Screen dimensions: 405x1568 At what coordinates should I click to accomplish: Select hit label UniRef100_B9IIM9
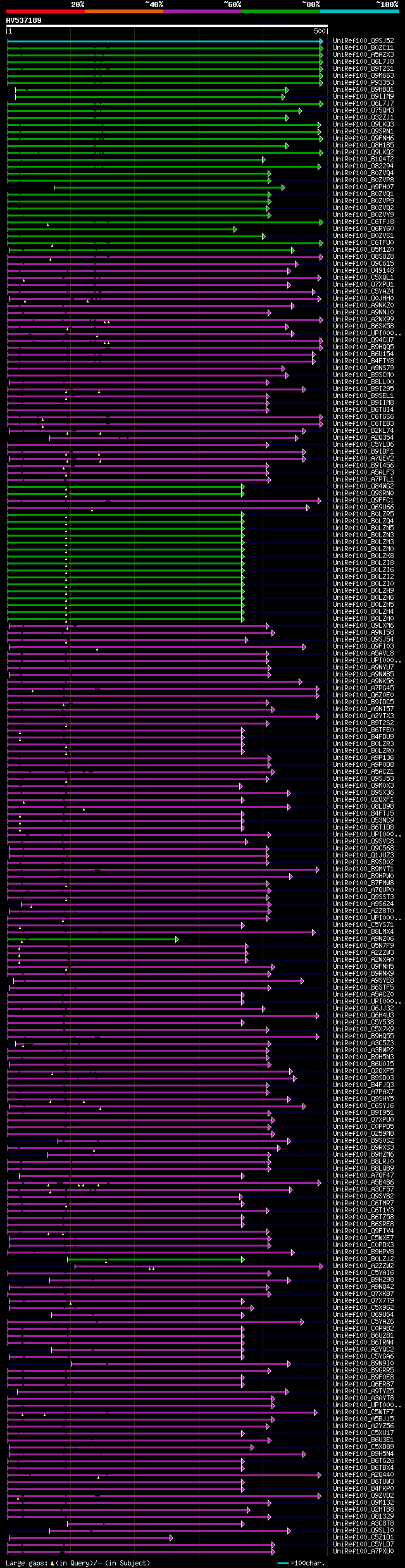(363, 97)
